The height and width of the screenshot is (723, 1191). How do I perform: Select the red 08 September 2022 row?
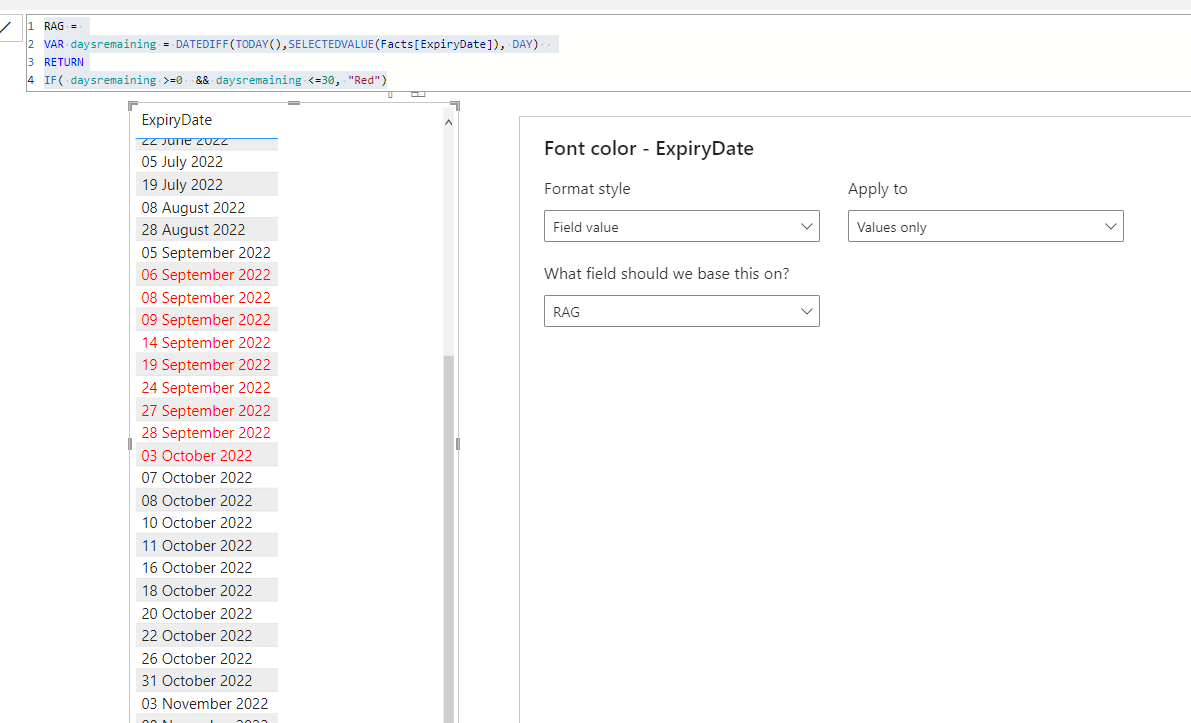[207, 298]
